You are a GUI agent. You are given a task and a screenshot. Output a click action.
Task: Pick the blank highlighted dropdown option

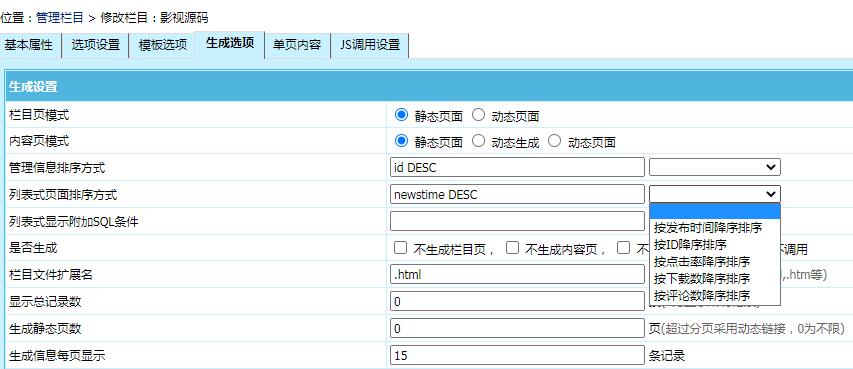point(715,211)
